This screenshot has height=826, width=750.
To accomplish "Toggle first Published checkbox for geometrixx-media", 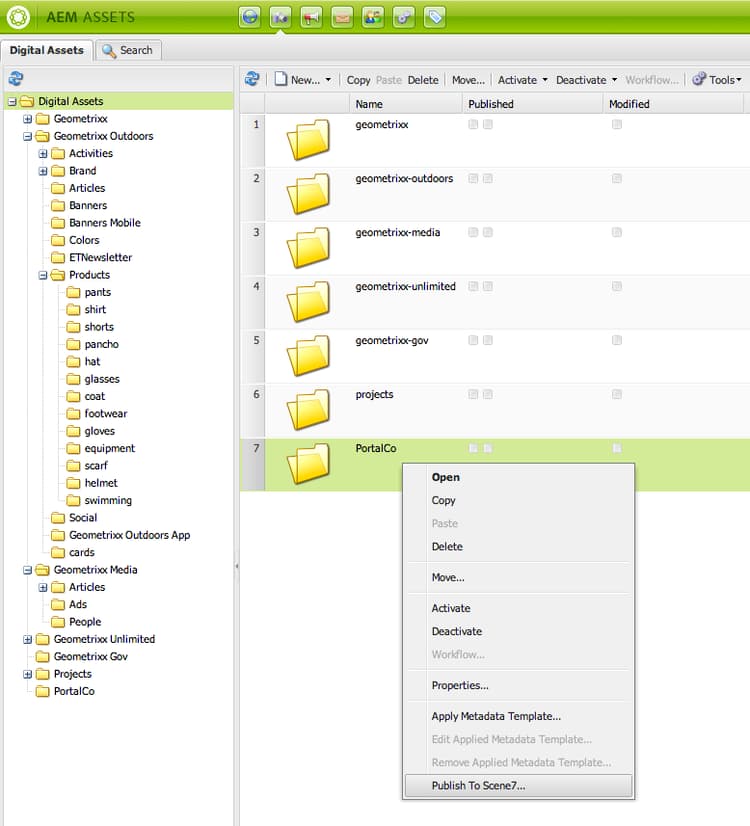I will pyautogui.click(x=473, y=232).
